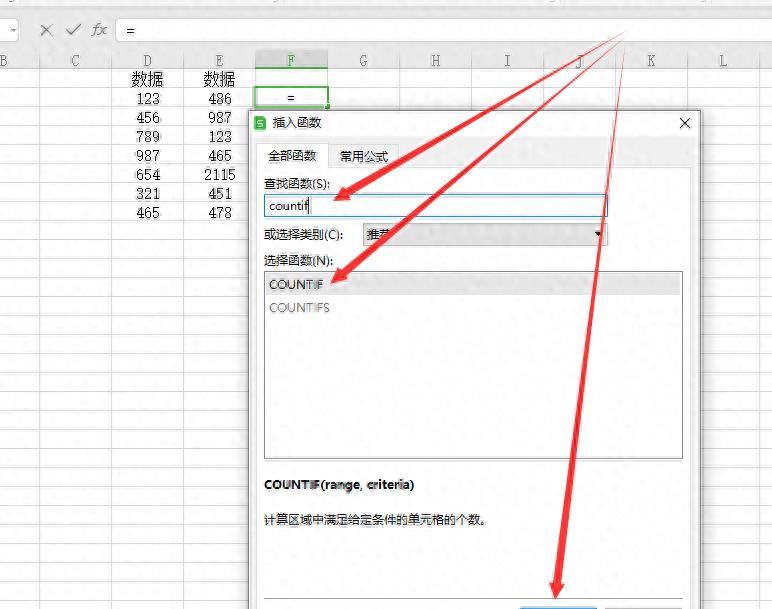Click the green WPS icon in dialog title
772x609 pixels.
[261, 123]
